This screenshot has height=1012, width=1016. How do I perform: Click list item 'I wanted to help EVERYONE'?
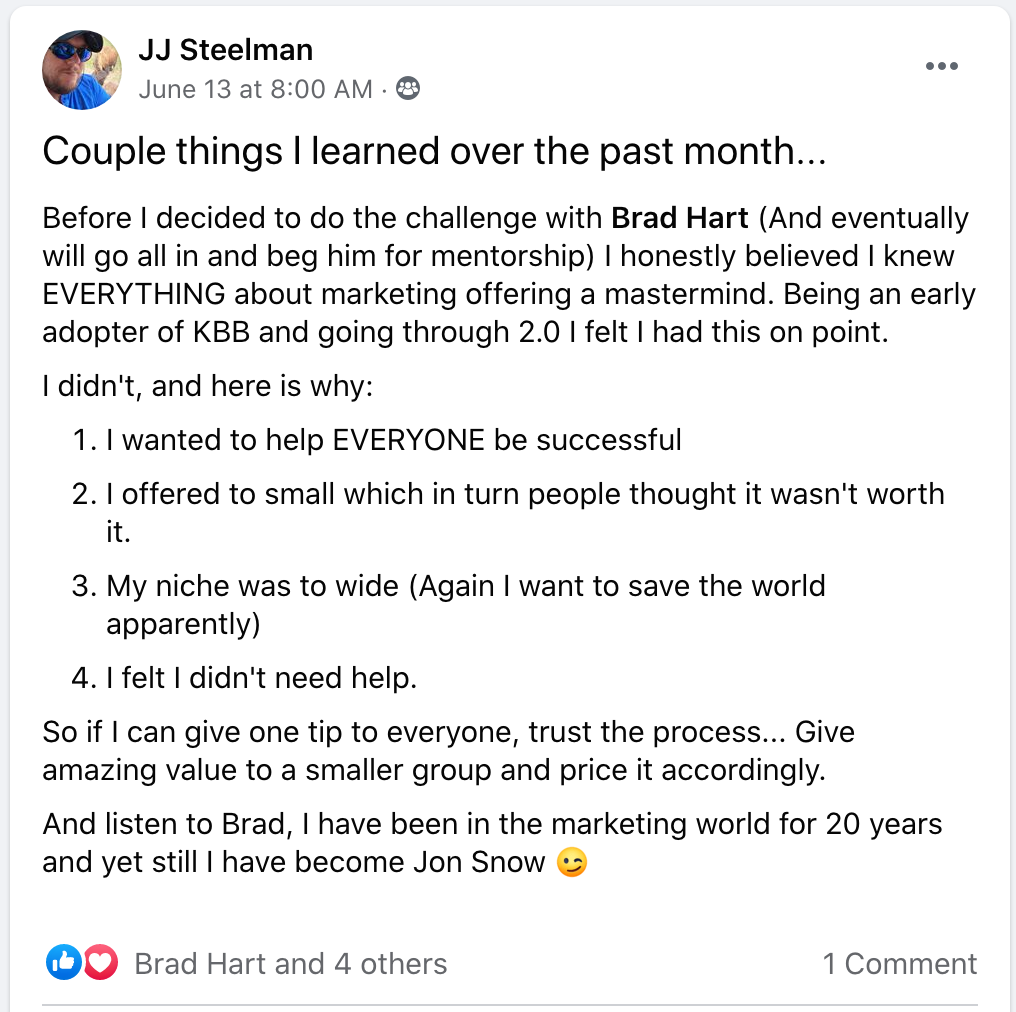(376, 440)
